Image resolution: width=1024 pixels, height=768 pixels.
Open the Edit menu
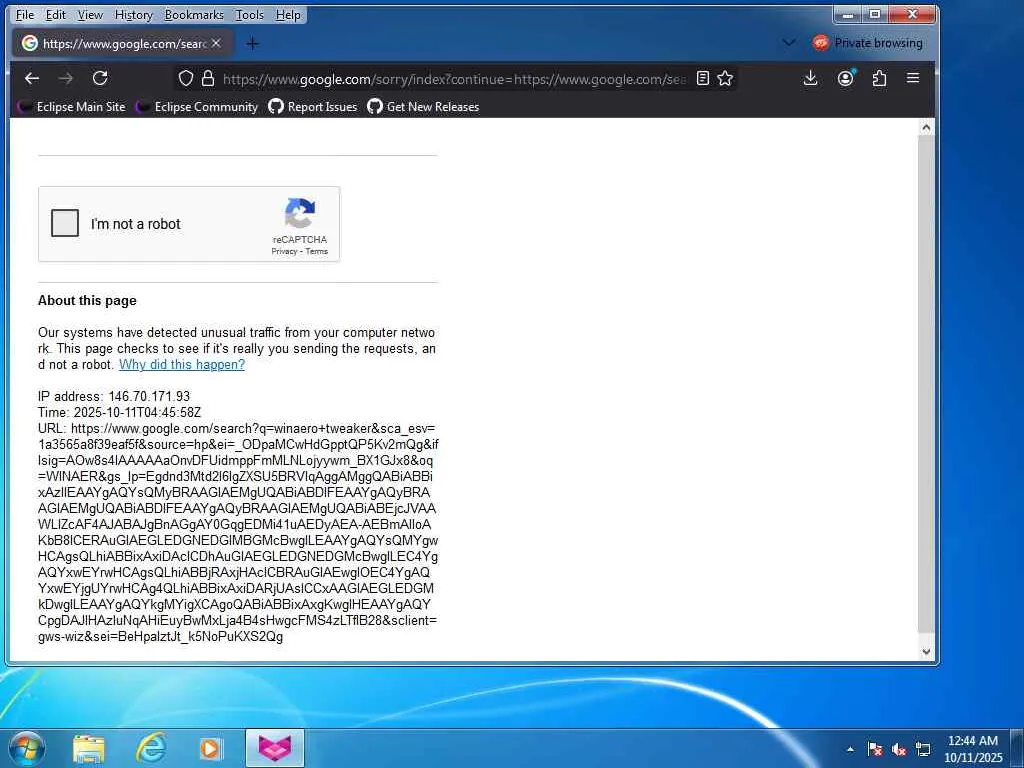pos(56,14)
